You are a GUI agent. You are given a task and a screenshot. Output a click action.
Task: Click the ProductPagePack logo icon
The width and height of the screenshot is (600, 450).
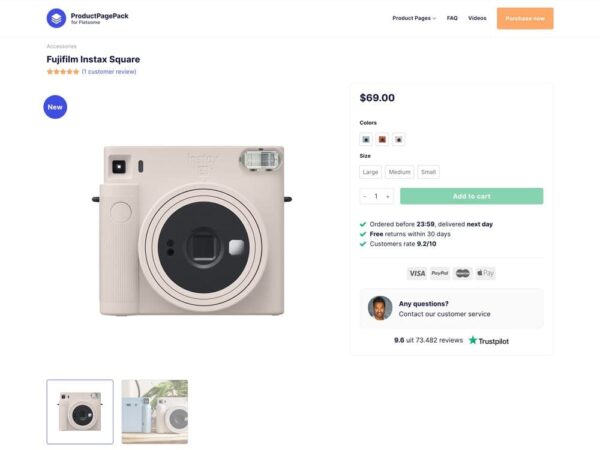pos(56,18)
